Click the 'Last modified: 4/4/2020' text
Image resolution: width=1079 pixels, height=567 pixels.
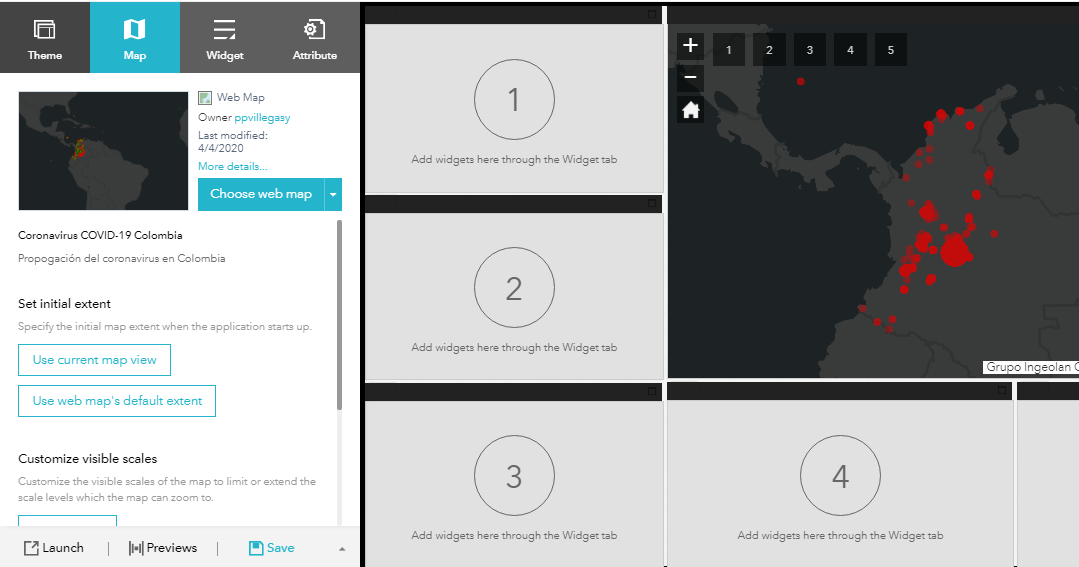point(233,142)
